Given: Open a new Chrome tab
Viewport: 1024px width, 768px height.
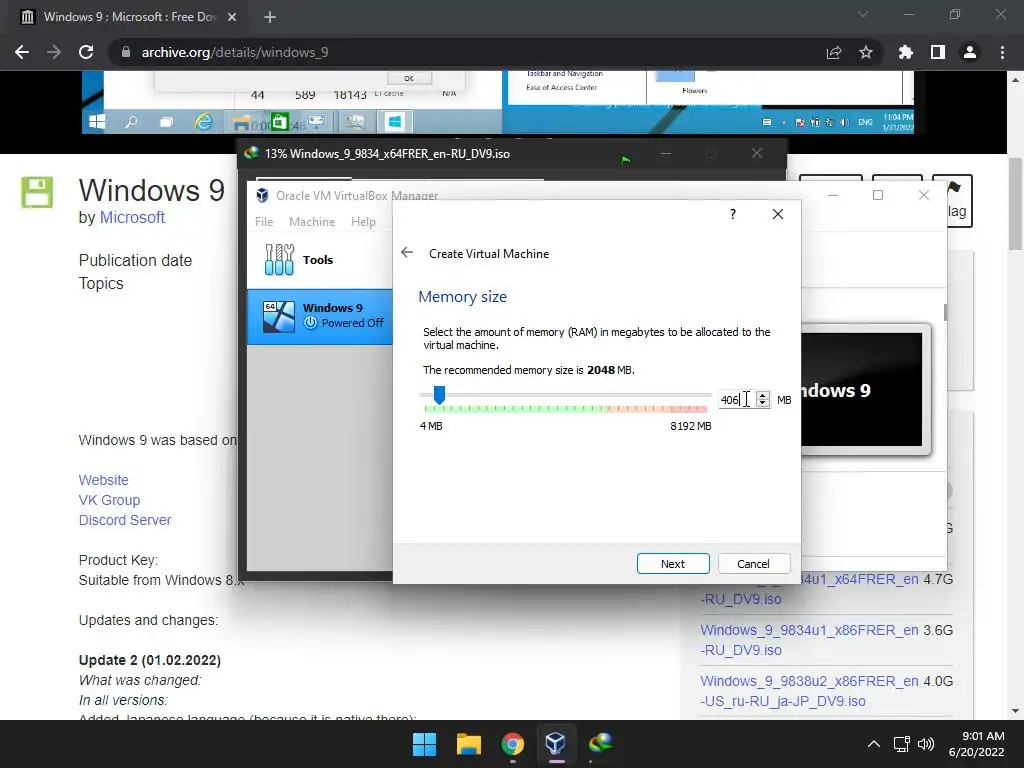Looking at the screenshot, I should (x=270, y=17).
